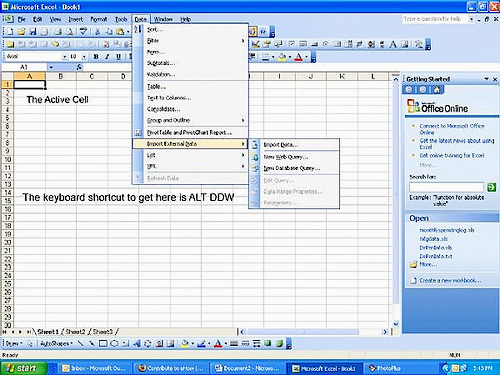Open the Getting Started pane dropdown arrow

[x=486, y=79]
